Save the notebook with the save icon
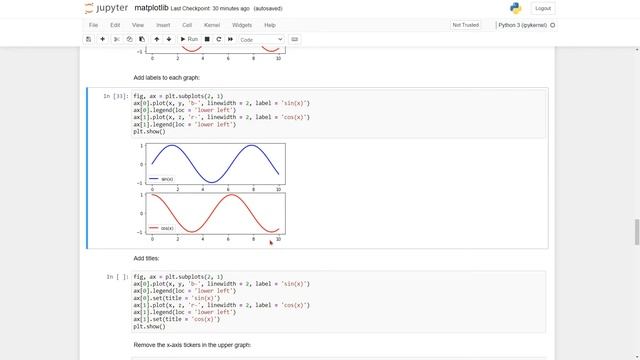The image size is (640, 360). click(89, 39)
